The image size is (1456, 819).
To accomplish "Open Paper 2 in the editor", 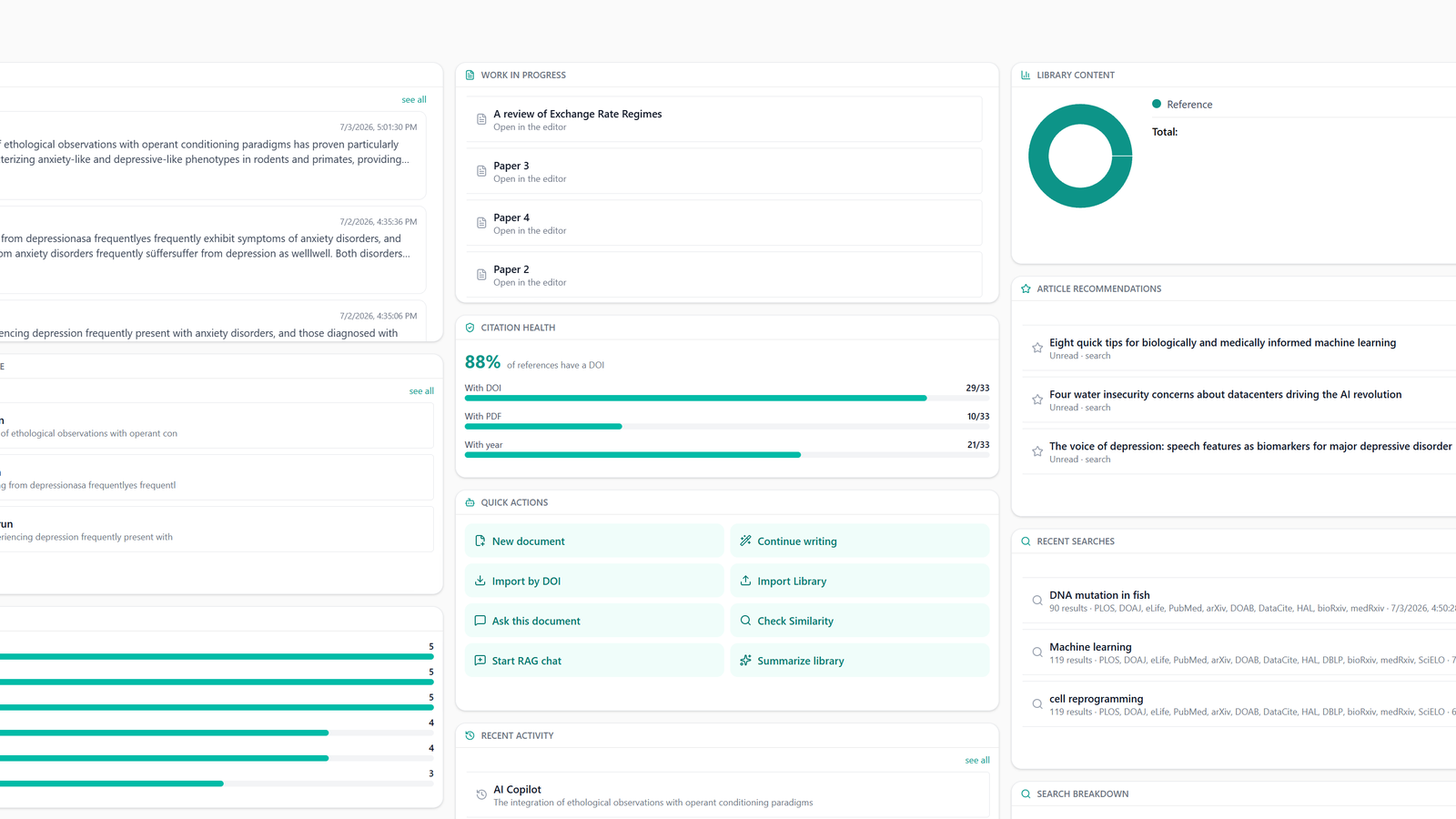I will 723,275.
